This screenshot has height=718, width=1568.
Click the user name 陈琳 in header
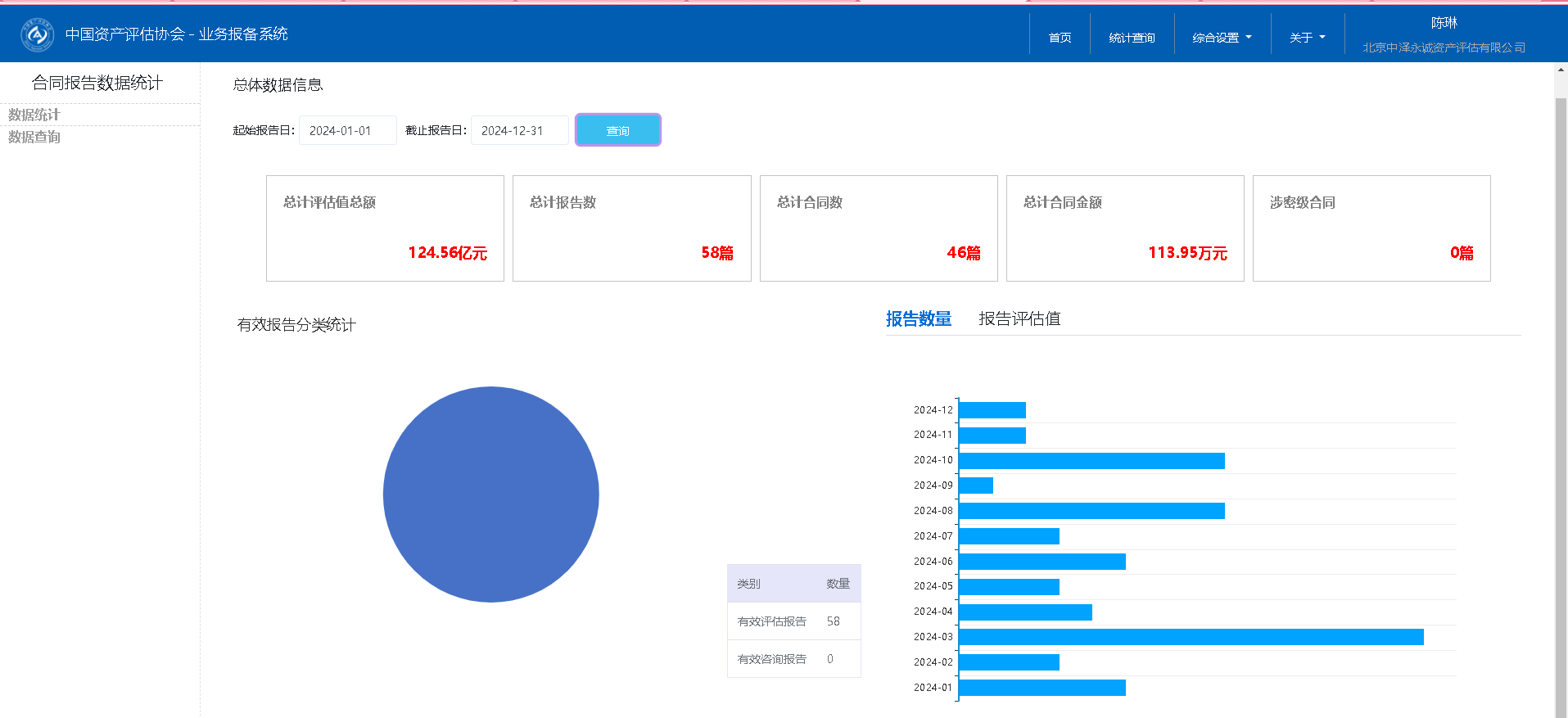[x=1444, y=23]
